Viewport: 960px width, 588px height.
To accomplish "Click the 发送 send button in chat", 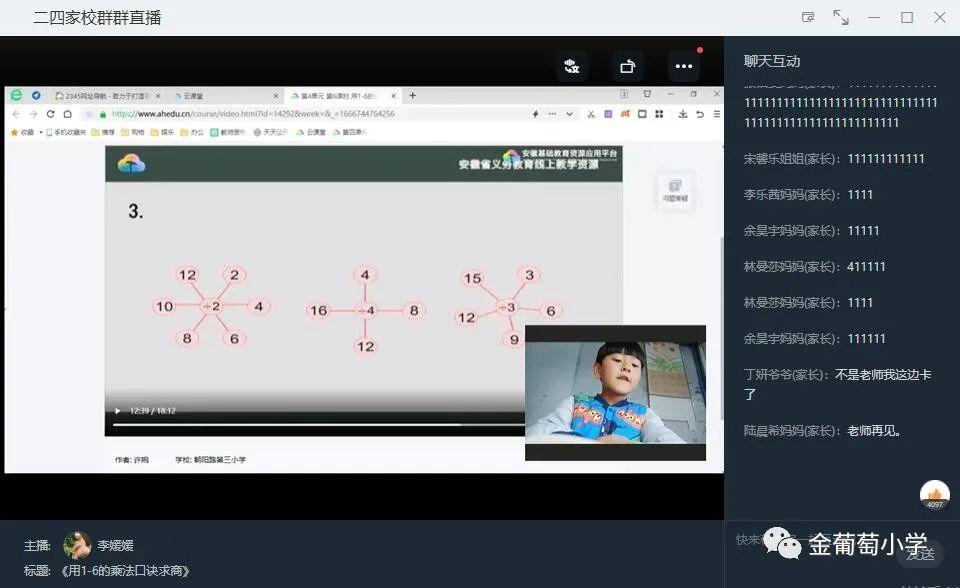I will tap(920, 553).
